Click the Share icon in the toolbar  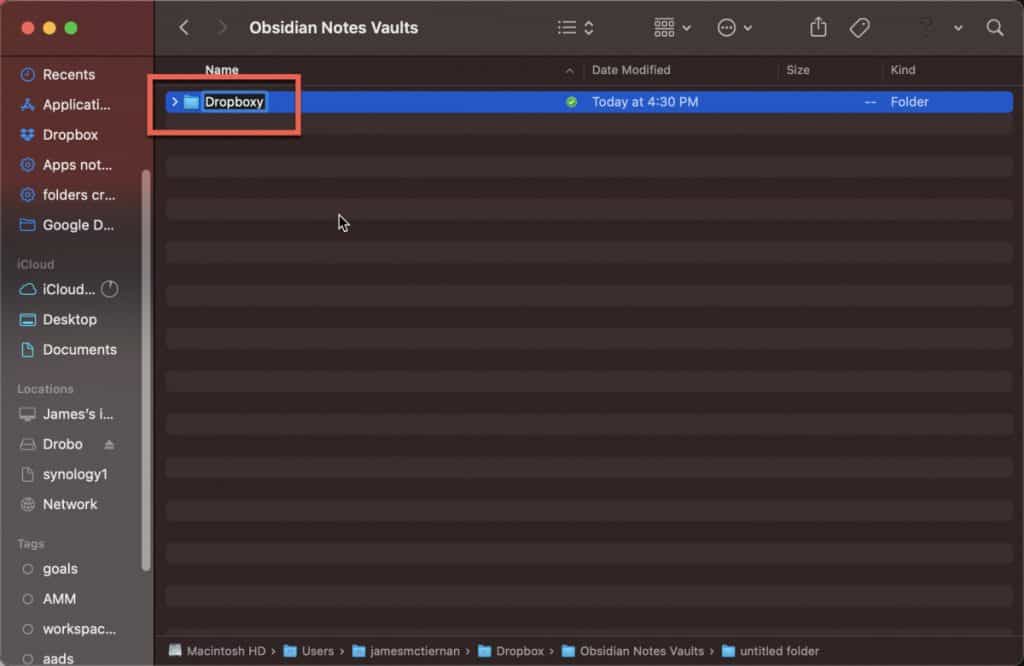pos(818,27)
